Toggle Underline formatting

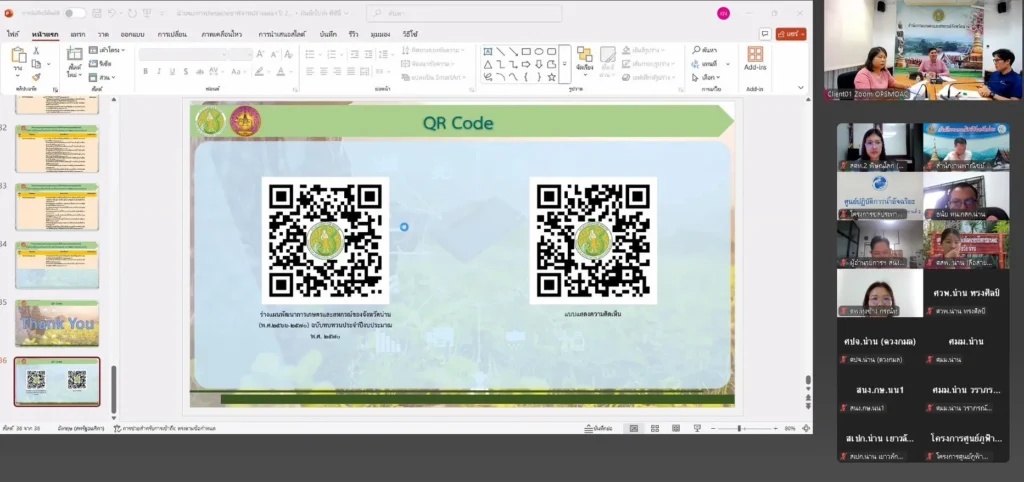(x=172, y=71)
